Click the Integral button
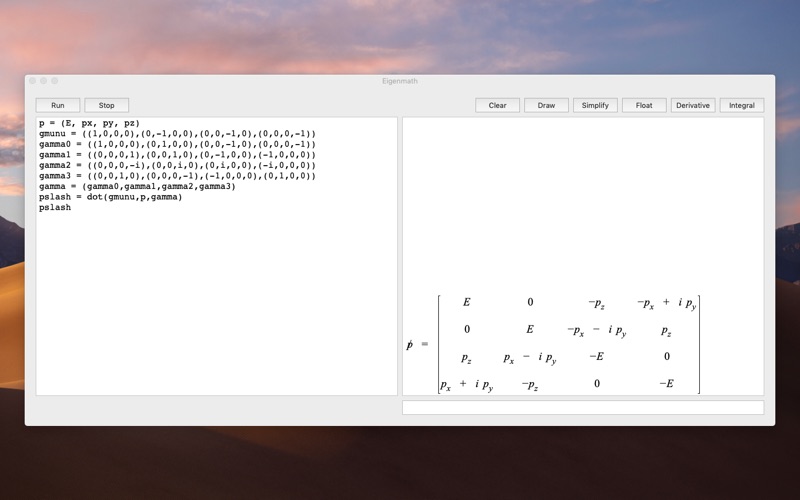800x500 pixels. [742, 105]
